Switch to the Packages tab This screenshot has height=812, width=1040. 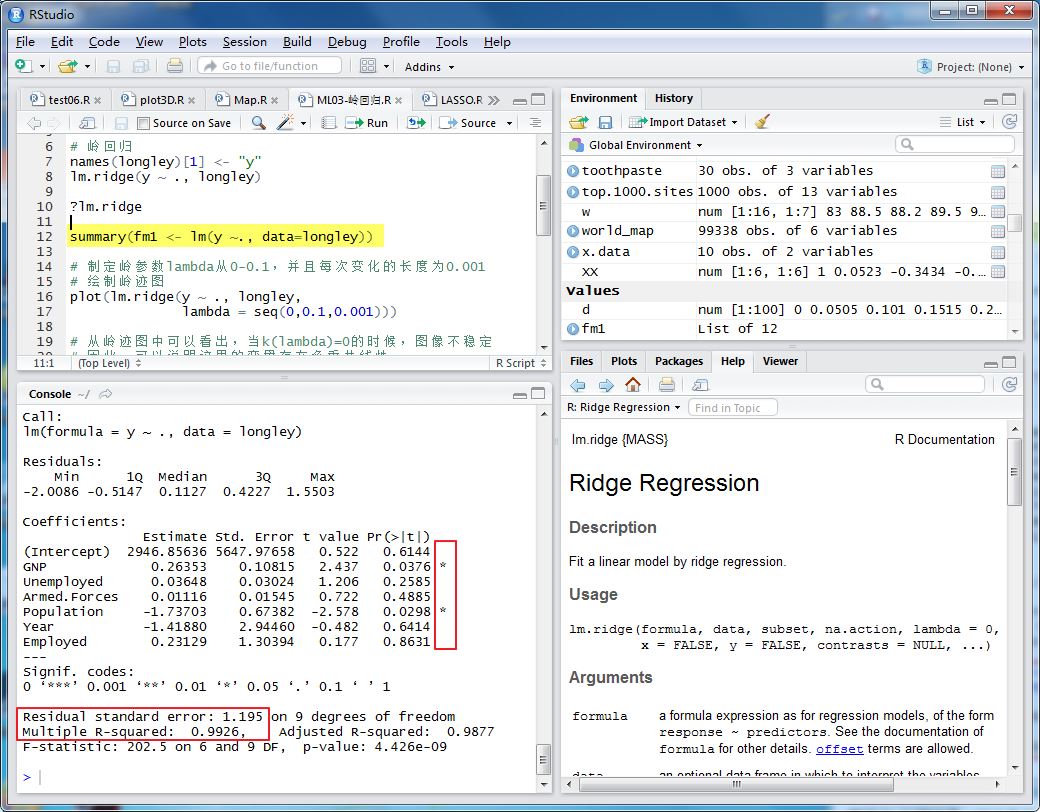678,361
